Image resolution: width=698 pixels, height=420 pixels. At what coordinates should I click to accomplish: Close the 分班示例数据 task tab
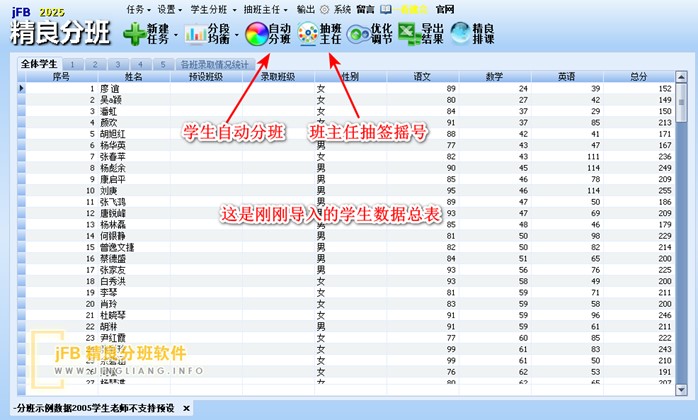[x=184, y=408]
